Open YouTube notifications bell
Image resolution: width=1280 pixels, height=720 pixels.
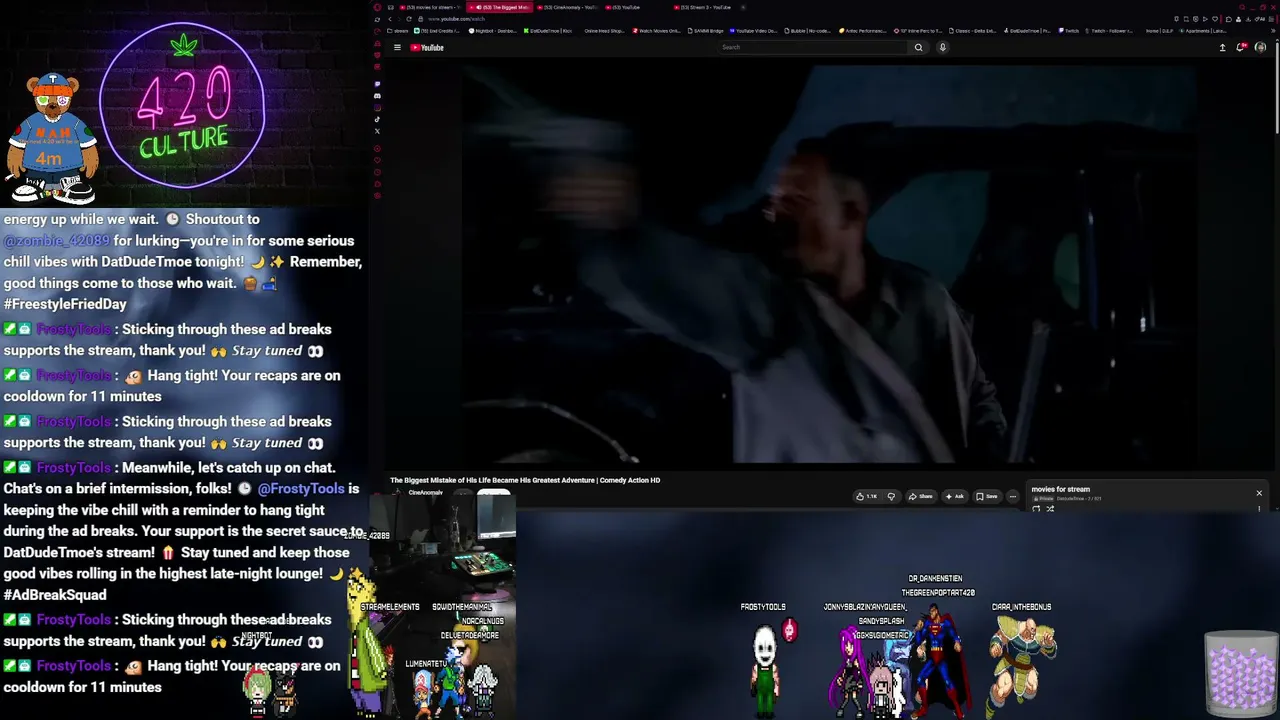(1241, 47)
